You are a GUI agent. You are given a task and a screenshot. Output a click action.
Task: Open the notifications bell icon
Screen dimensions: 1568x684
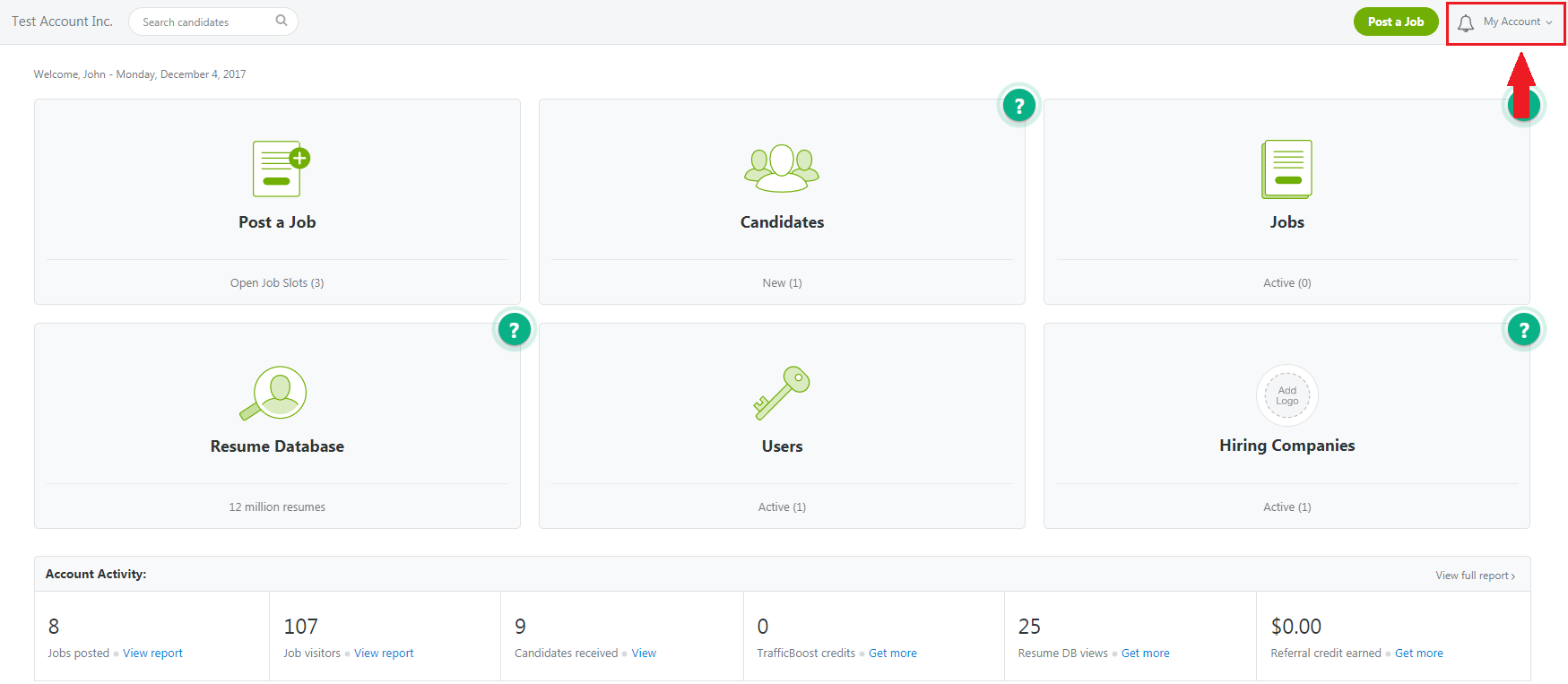[x=1465, y=23]
